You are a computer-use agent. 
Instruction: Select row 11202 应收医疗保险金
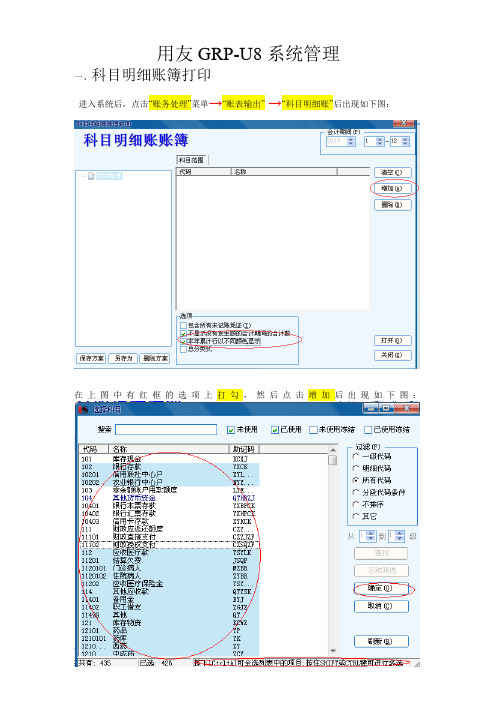pyautogui.click(x=169, y=584)
